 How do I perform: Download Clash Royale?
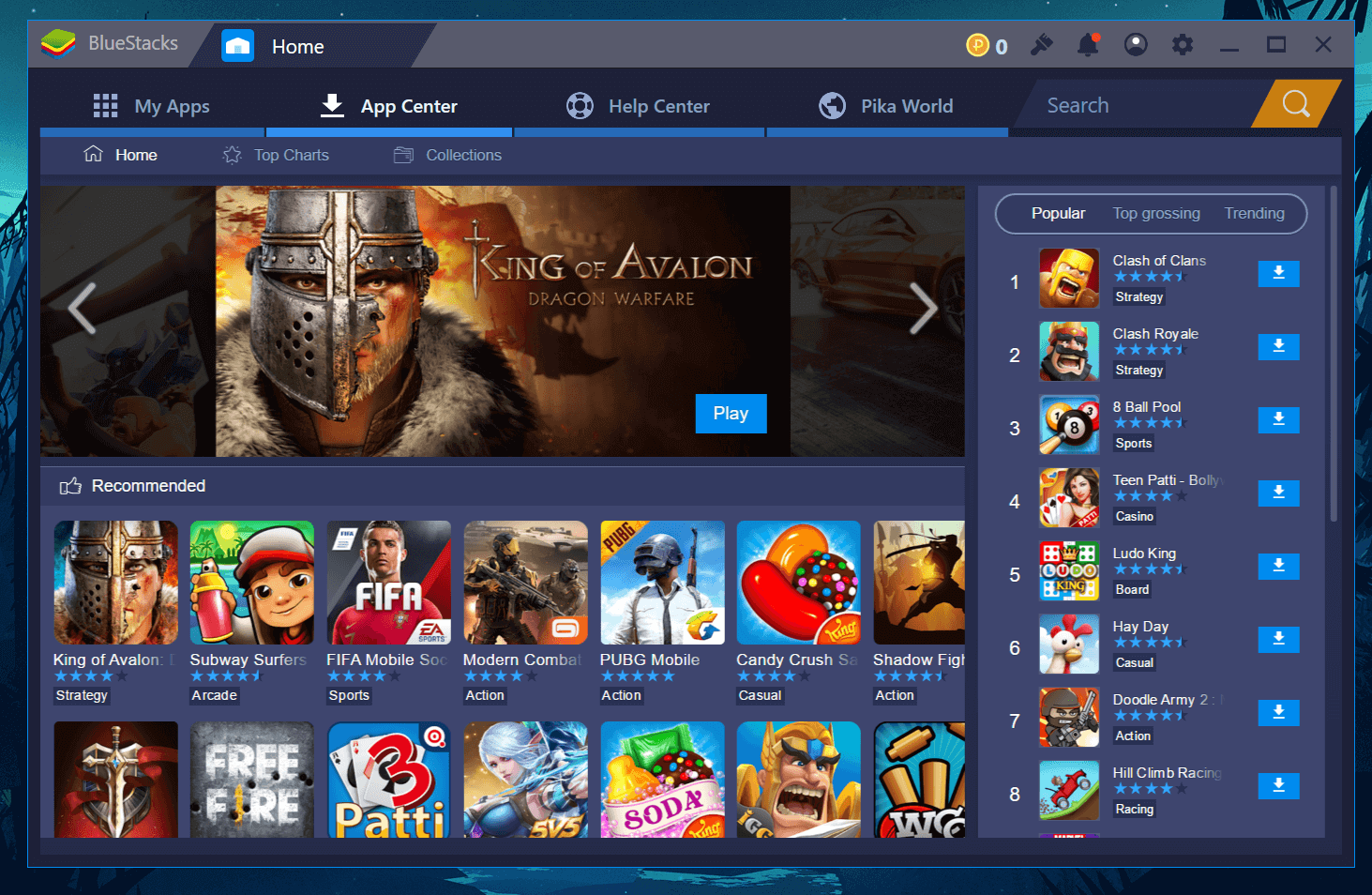tap(1278, 346)
